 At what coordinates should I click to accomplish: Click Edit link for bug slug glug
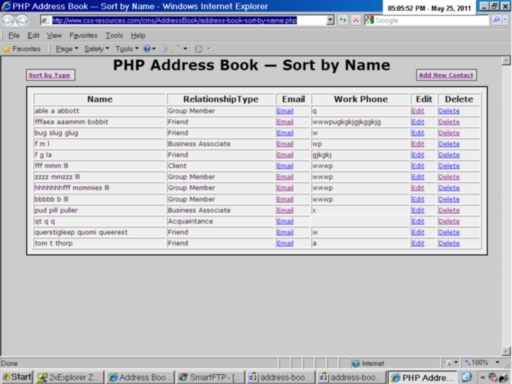[x=418, y=133]
